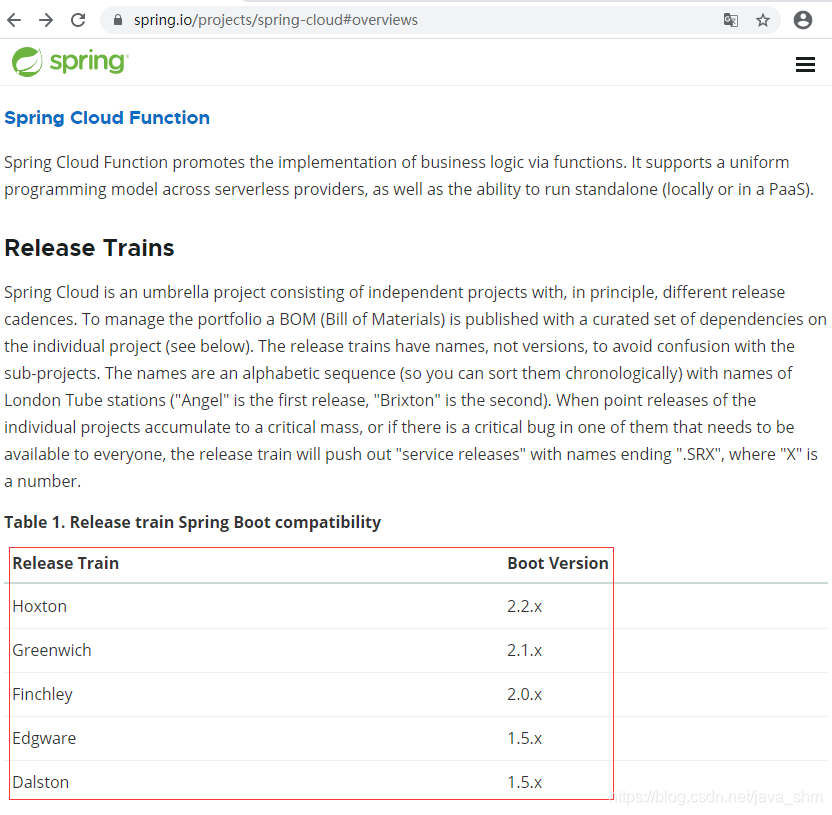
Task: Open the translate page icon
Action: point(731,20)
